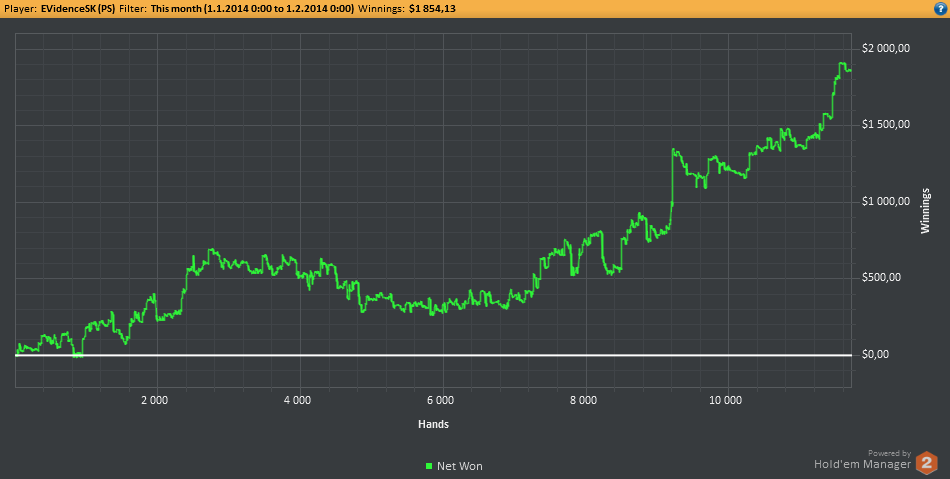Click the $1 000,00 axis label
This screenshot has width=950, height=479.
(x=886, y=202)
